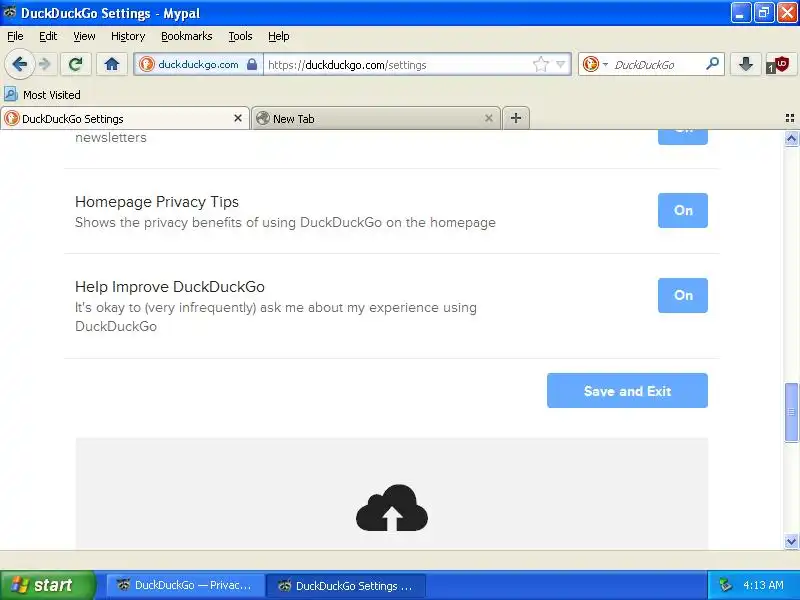Viewport: 800px width, 600px height.
Task: Click the cloud upload icon
Action: (x=392, y=508)
